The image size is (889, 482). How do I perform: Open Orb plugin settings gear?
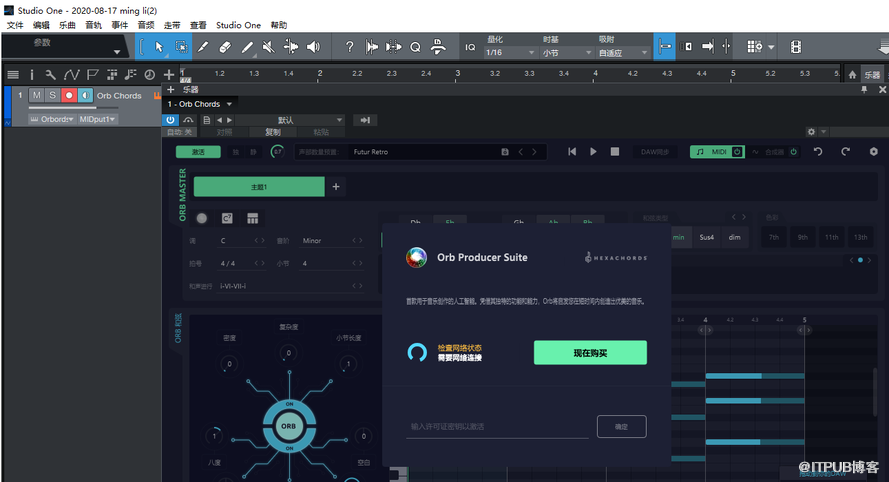(873, 152)
